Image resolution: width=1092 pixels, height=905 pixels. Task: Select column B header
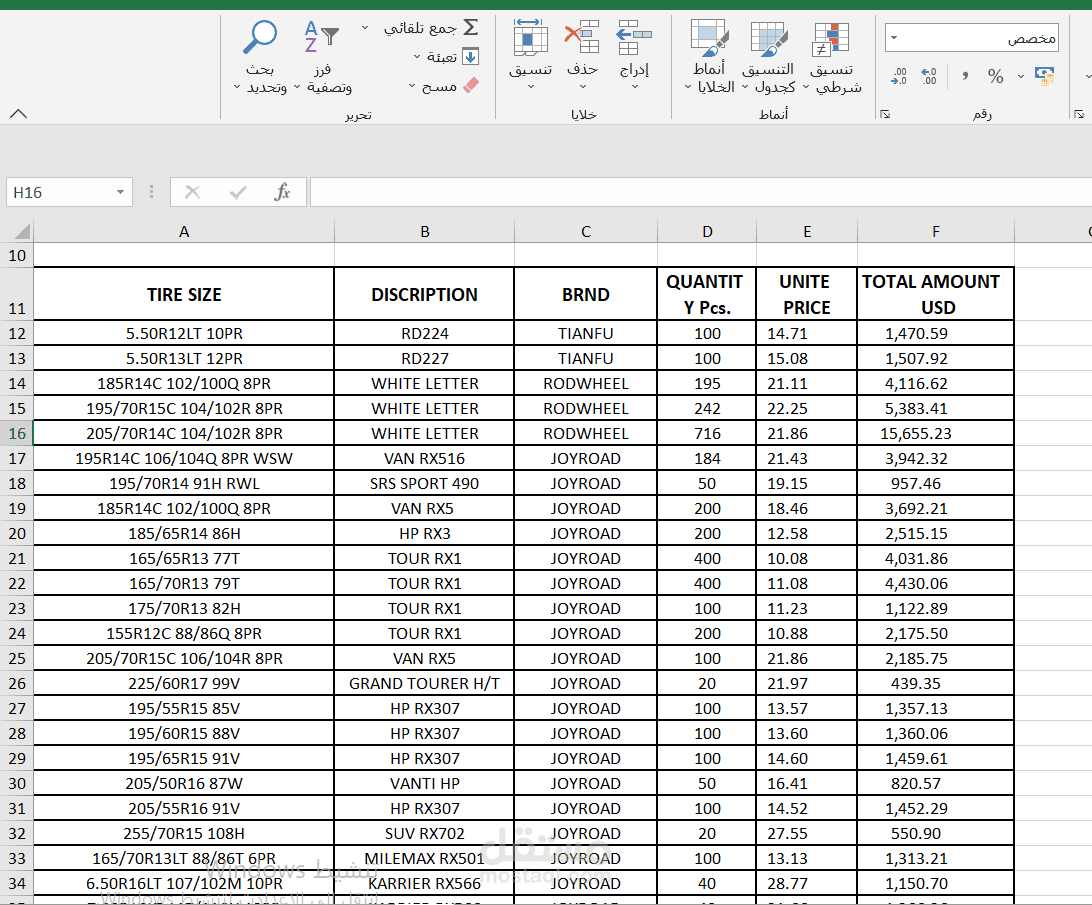coord(425,231)
